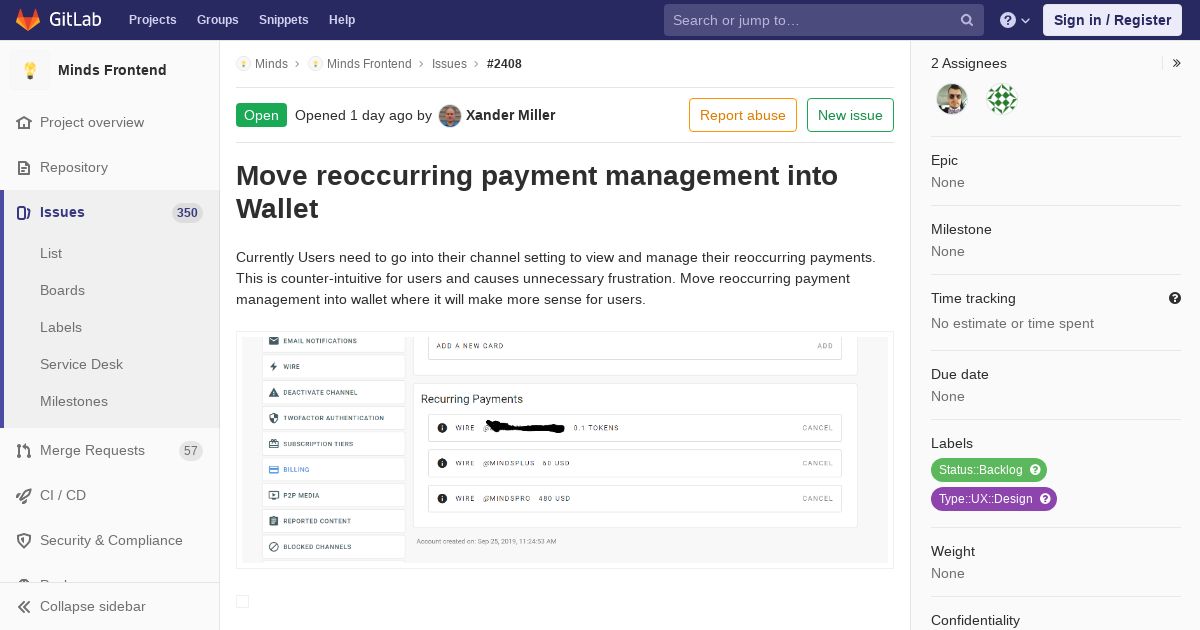The height and width of the screenshot is (630, 1200).
Task: Click the 2 Assignees heading
Action: [969, 63]
